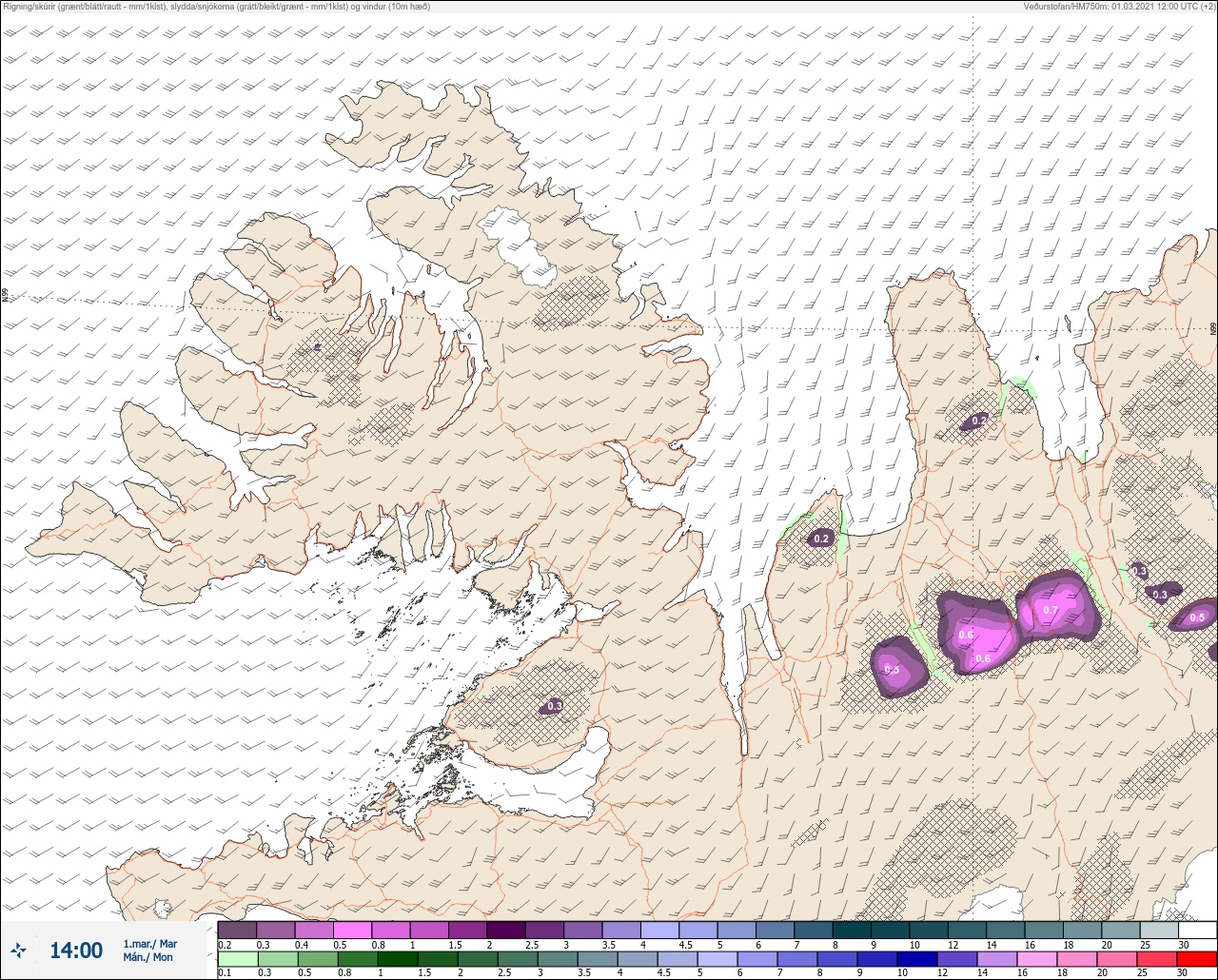Click the dark purple snow legend swatch labeled 2
Screen dimensions: 1218x980
click(x=506, y=930)
